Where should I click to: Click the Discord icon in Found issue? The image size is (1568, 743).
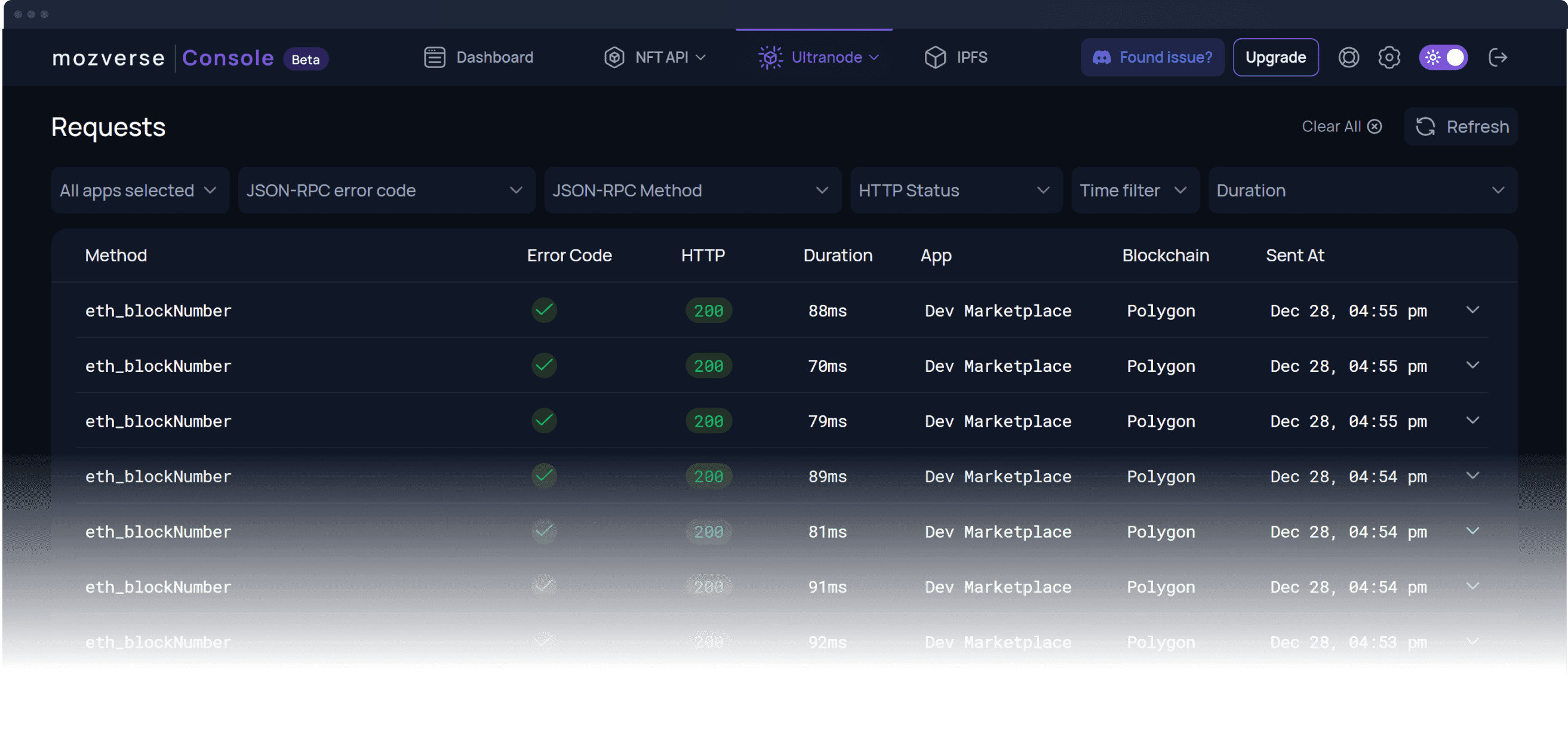pos(1102,57)
